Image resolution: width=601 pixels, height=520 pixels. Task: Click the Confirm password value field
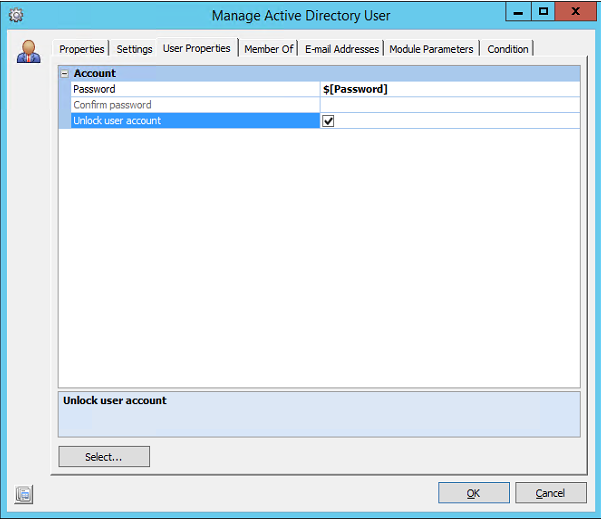(x=450, y=105)
